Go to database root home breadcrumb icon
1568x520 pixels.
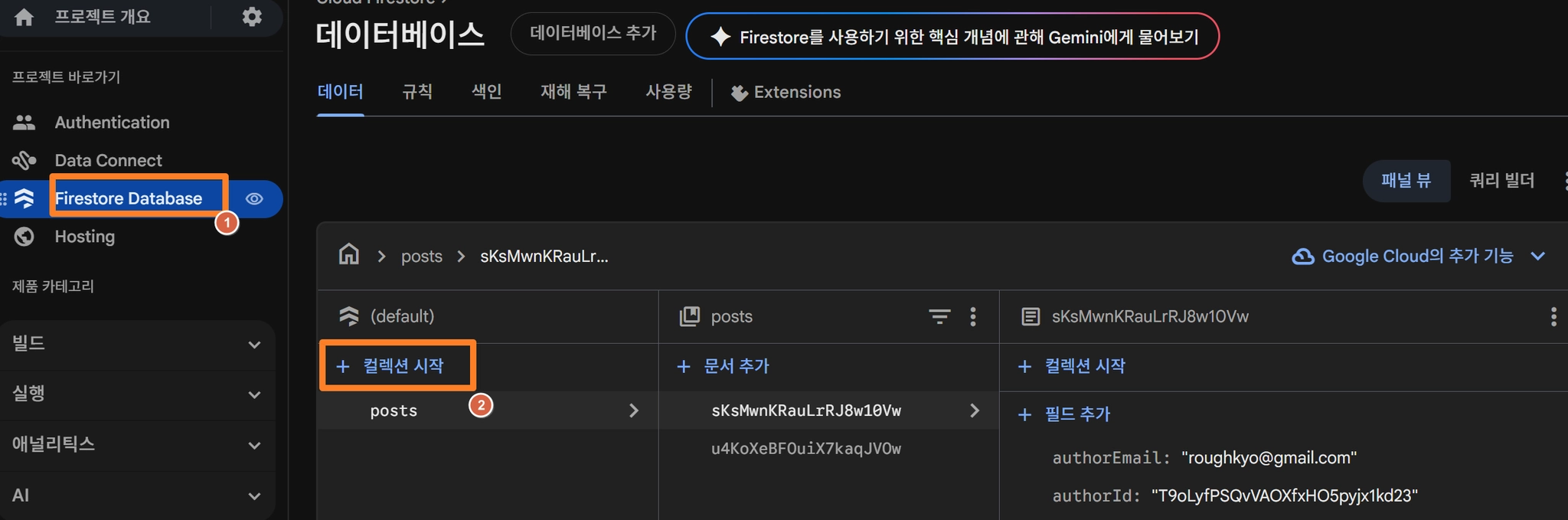click(x=349, y=253)
